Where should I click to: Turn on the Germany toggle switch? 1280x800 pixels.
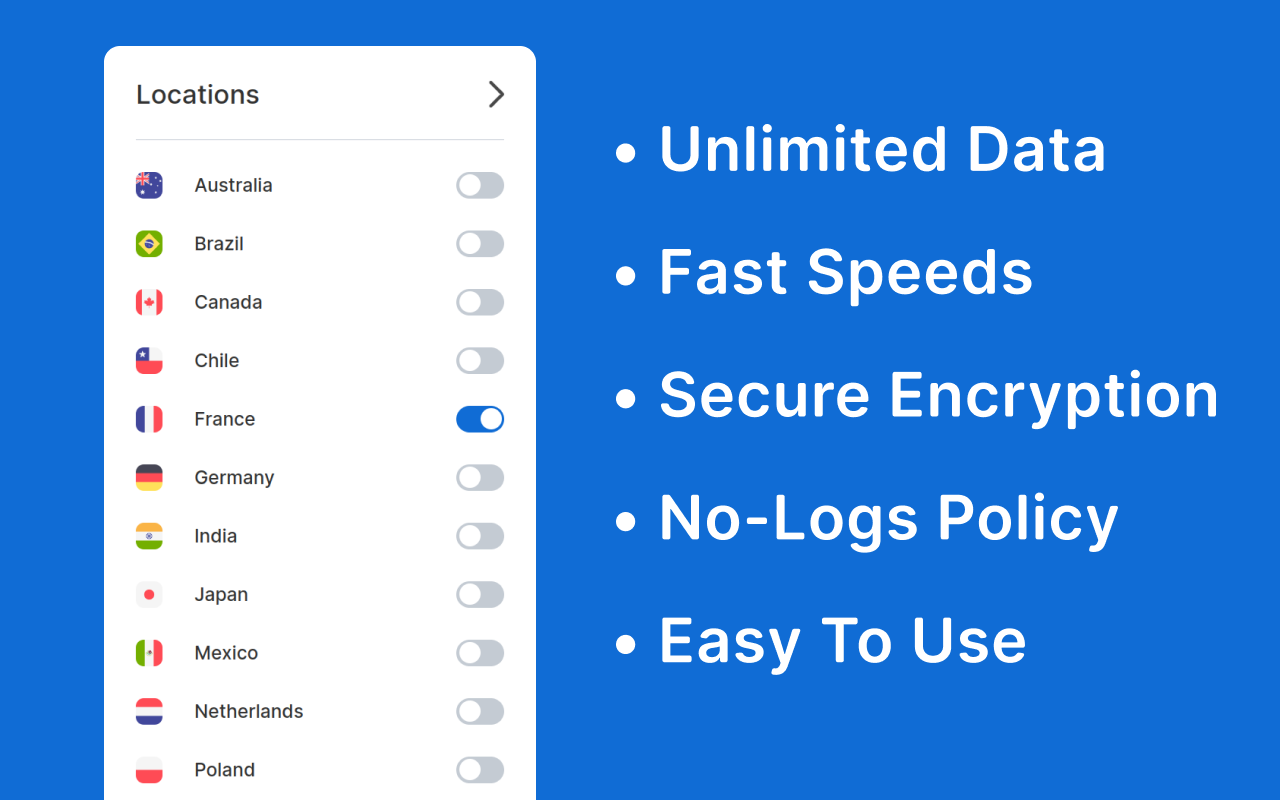click(480, 478)
